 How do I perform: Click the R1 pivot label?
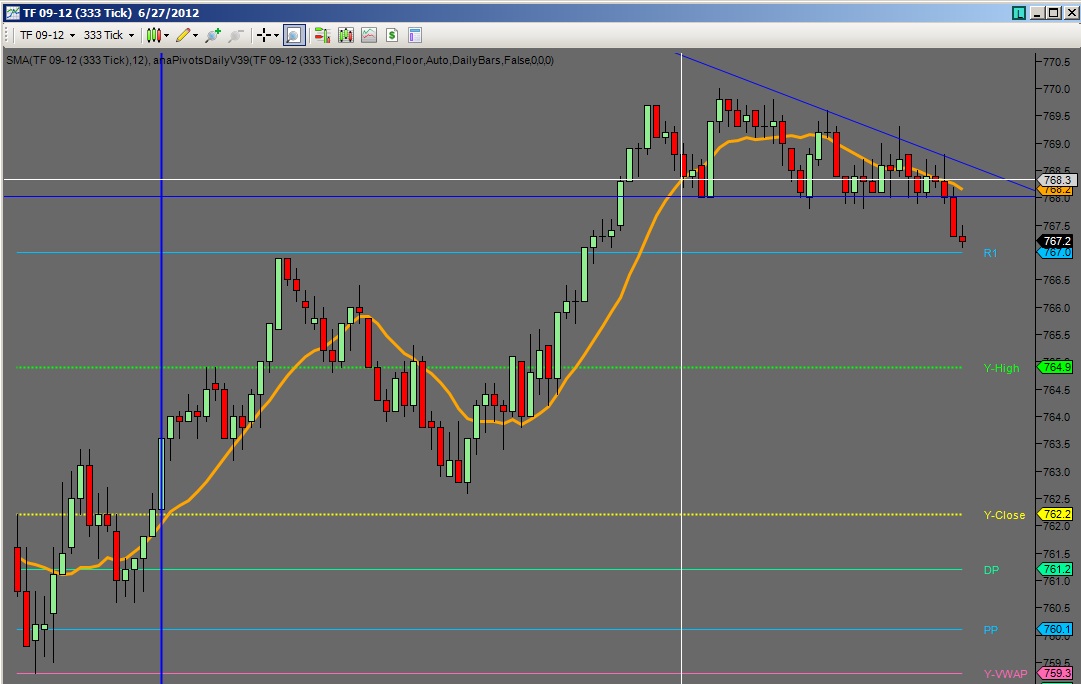(990, 253)
